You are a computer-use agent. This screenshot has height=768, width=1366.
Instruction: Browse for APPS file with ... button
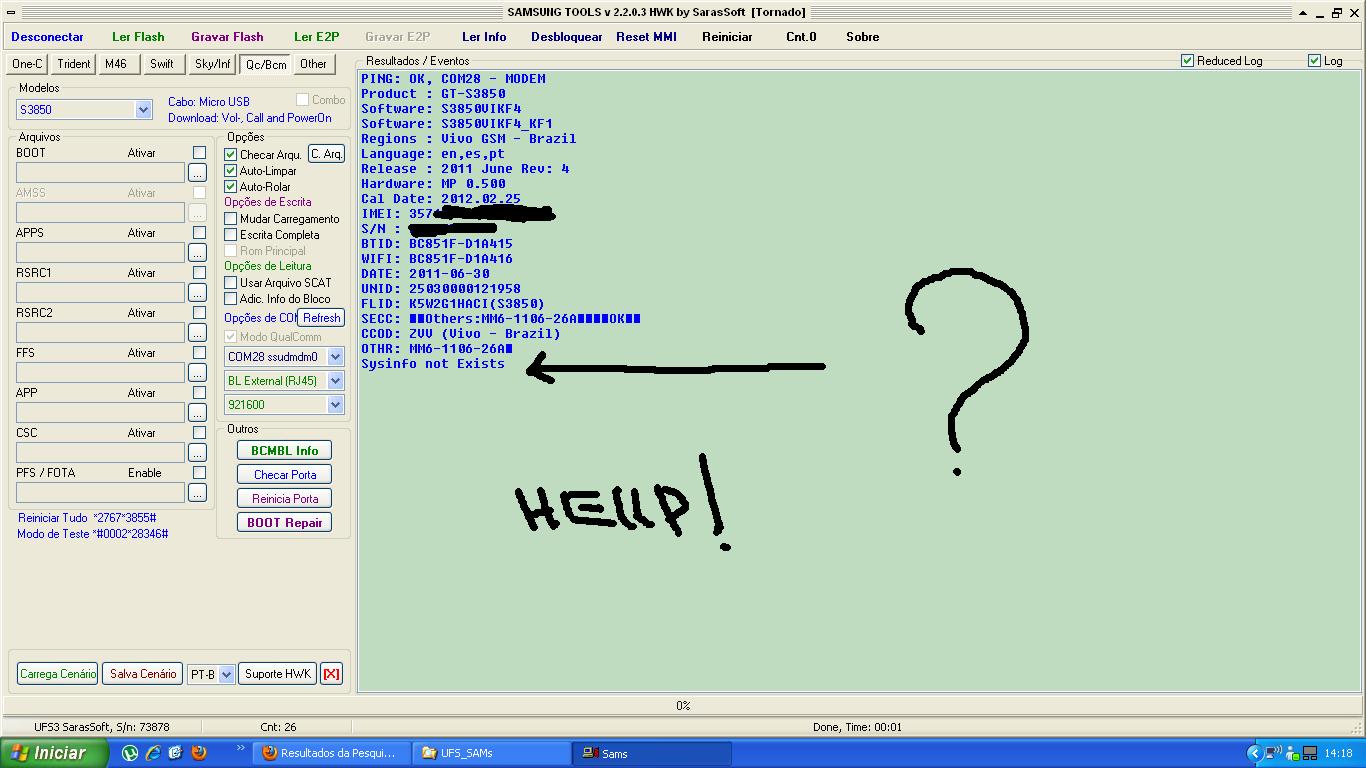coord(197,253)
